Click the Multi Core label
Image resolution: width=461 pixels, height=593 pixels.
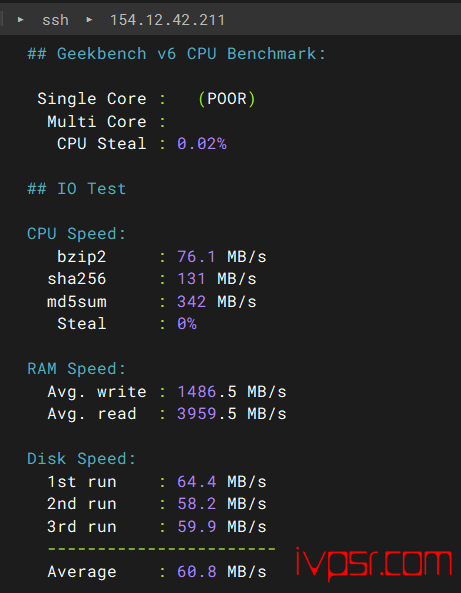[x=96, y=122]
